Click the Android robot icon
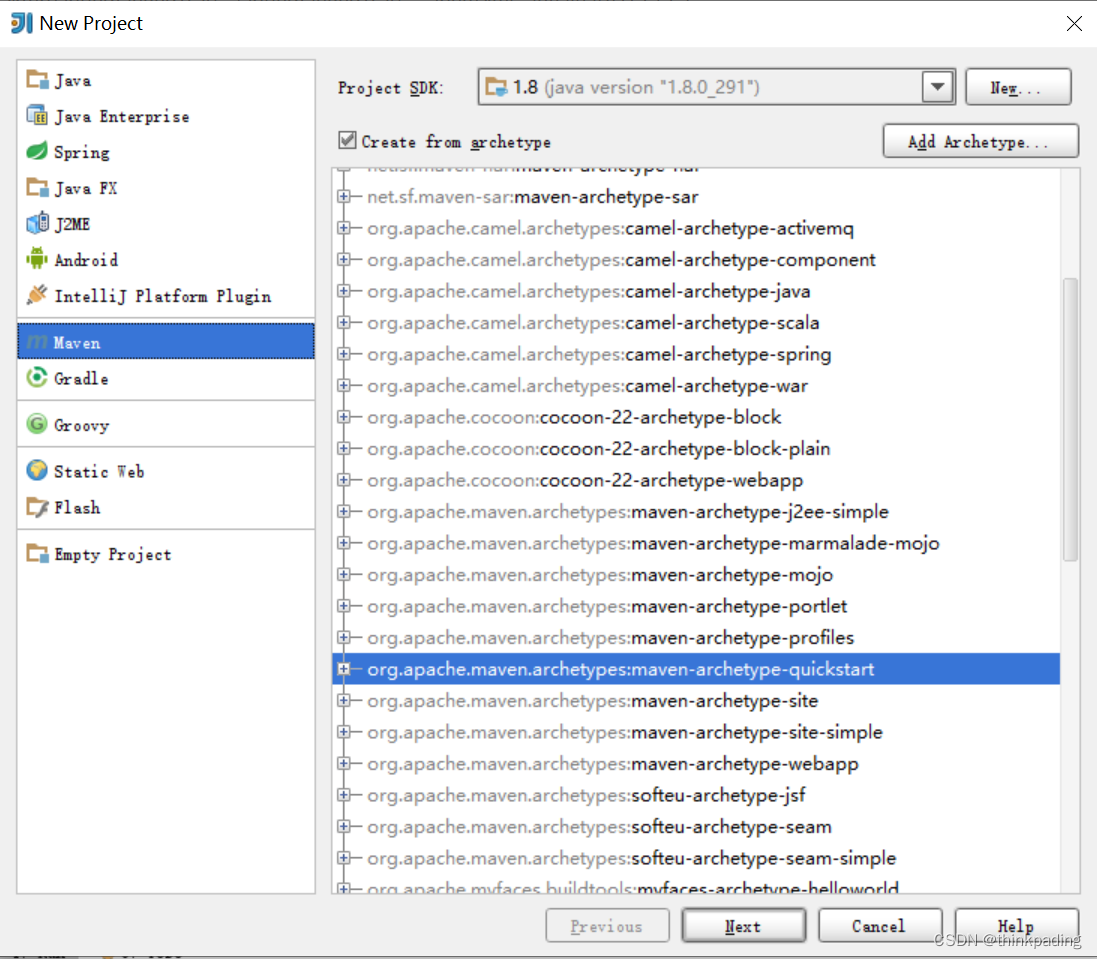Screen dimensions: 1097x959 point(37,259)
